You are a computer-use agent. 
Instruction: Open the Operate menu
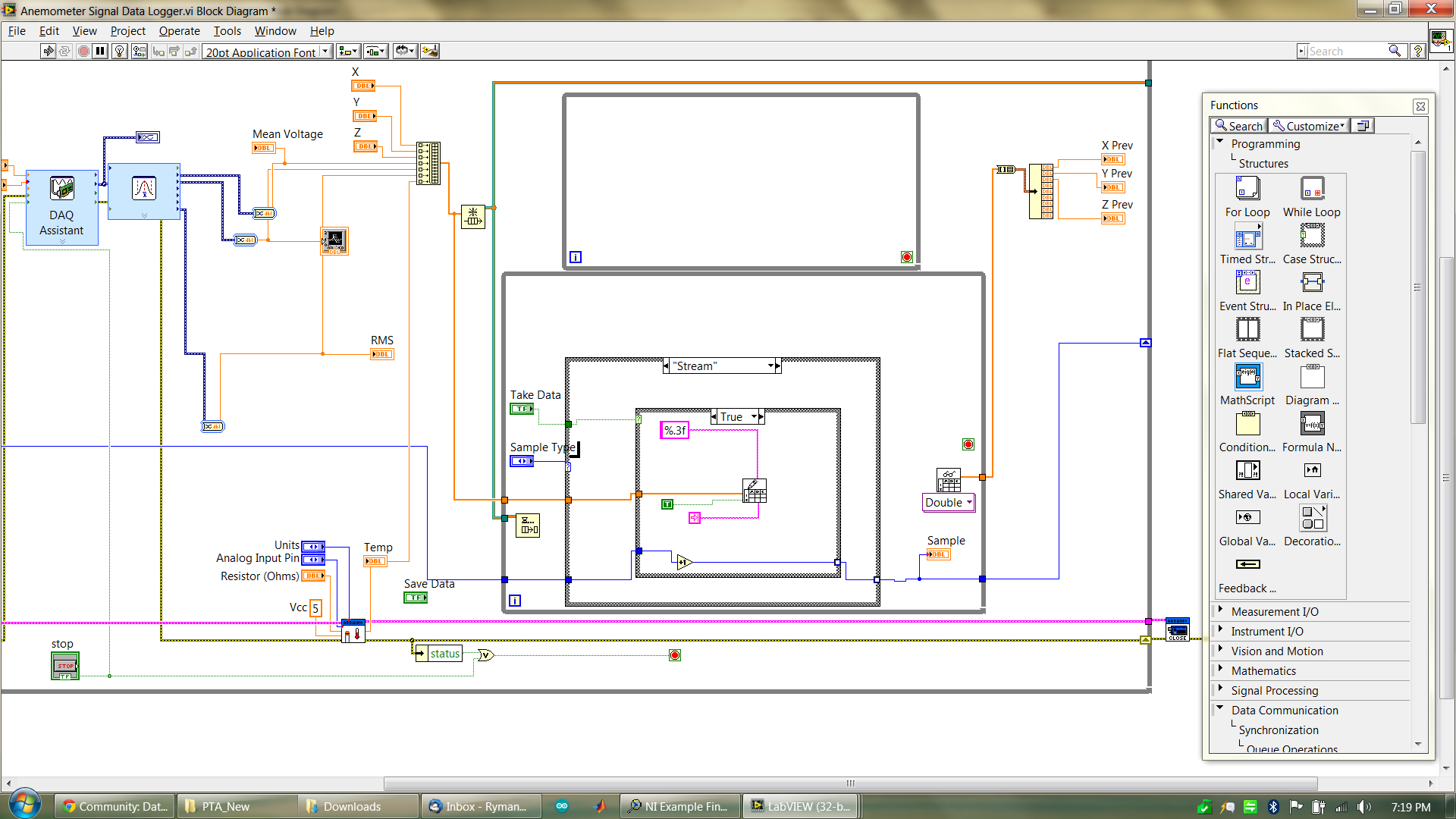pos(179,31)
